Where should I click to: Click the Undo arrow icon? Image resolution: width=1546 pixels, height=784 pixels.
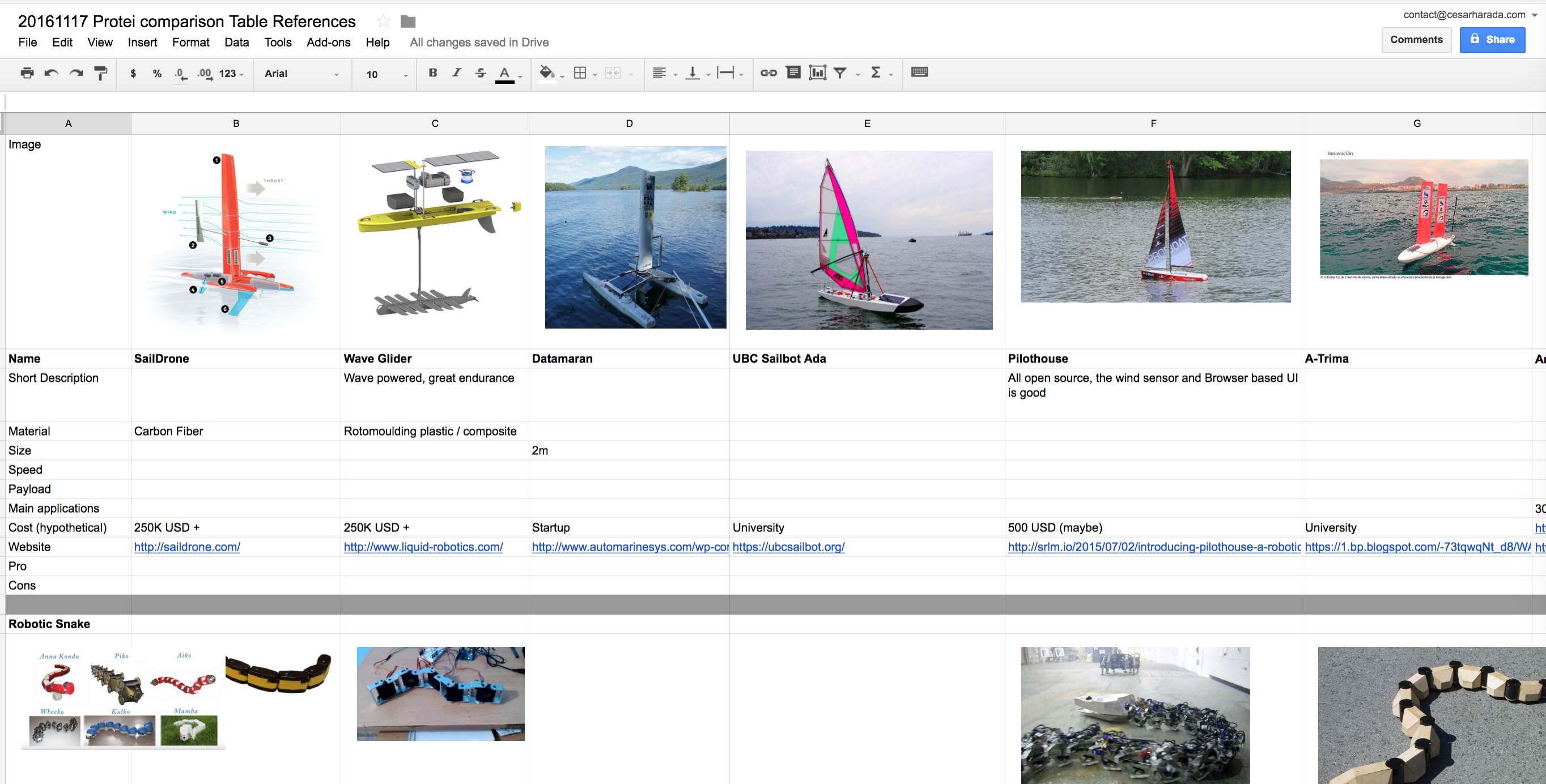click(52, 73)
